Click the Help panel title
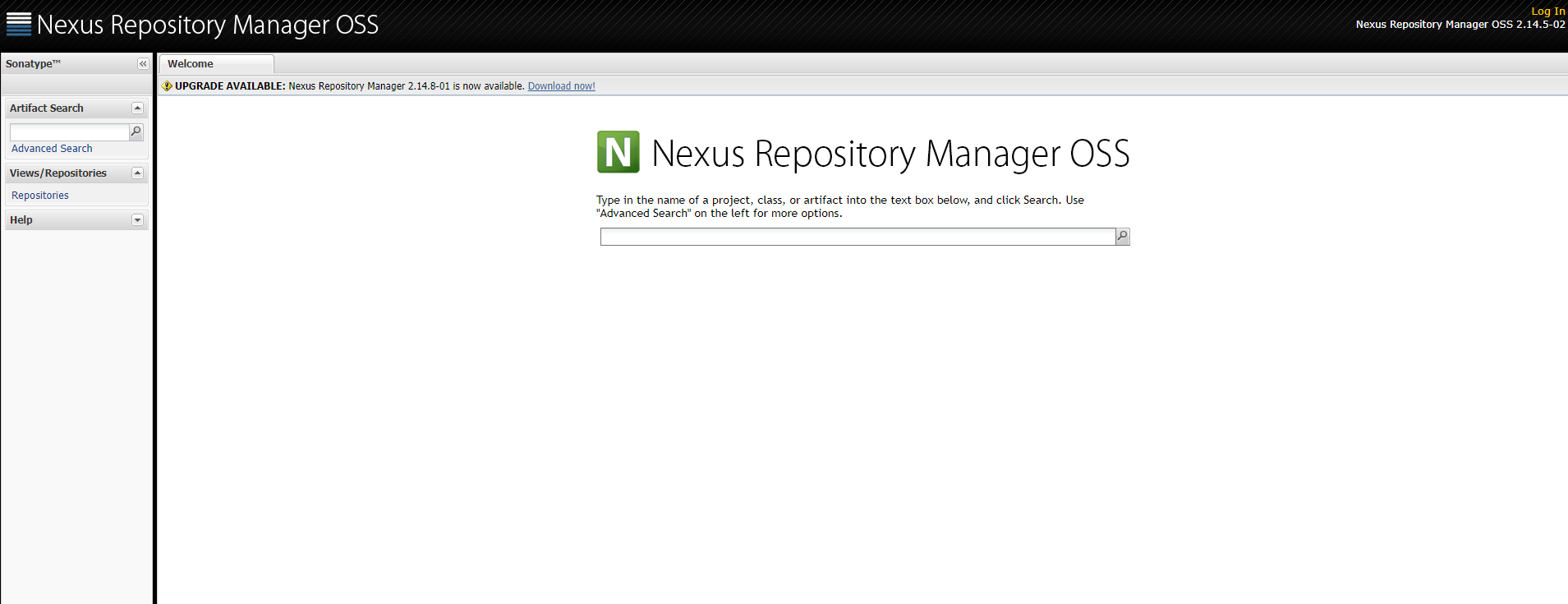This screenshot has height=604, width=1568. tap(21, 220)
